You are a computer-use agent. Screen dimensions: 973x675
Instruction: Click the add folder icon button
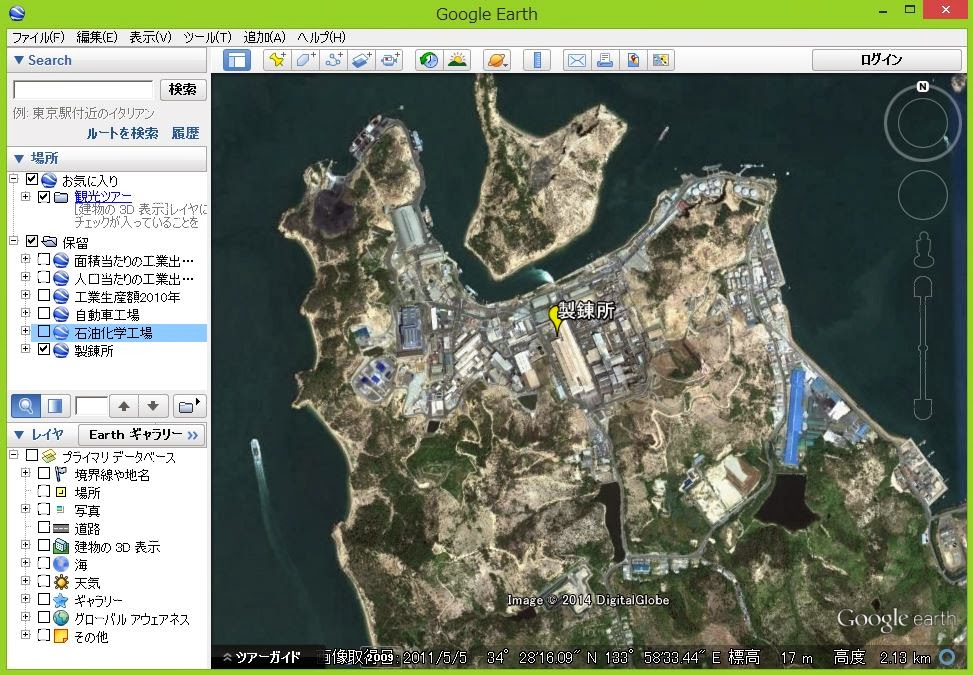coord(189,406)
